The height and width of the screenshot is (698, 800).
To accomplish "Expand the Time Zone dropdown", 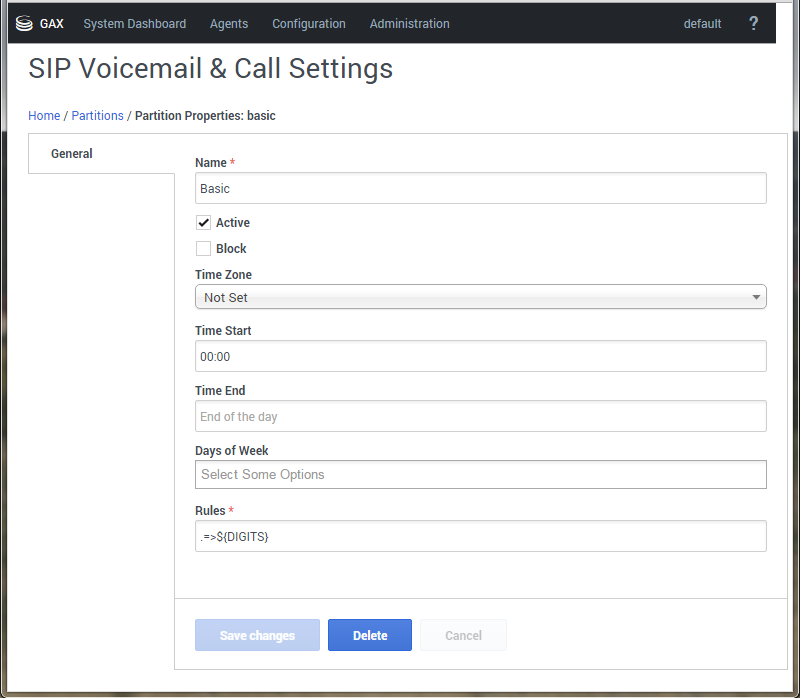I will 480,297.
